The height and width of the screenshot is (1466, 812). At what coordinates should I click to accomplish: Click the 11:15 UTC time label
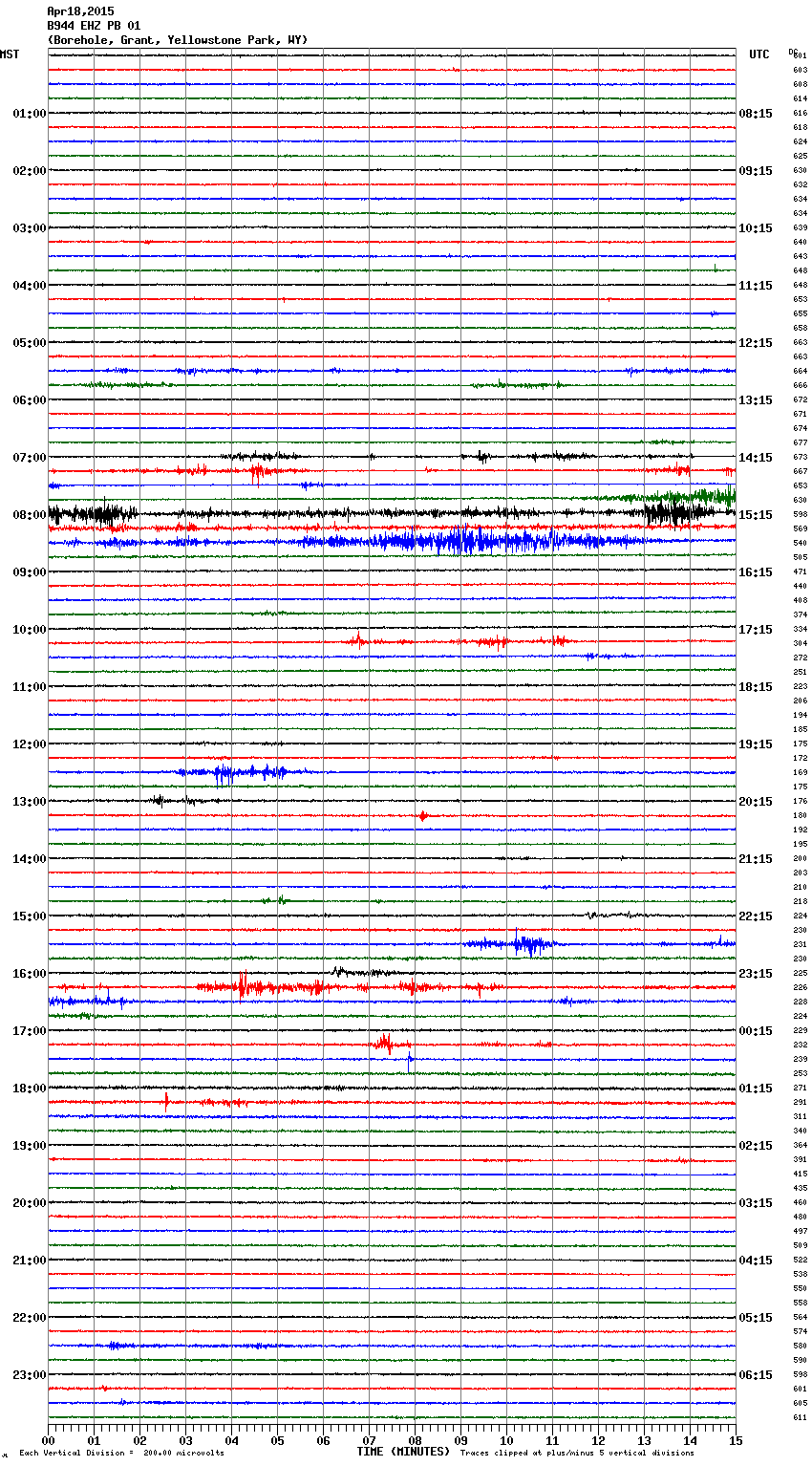coord(756,286)
